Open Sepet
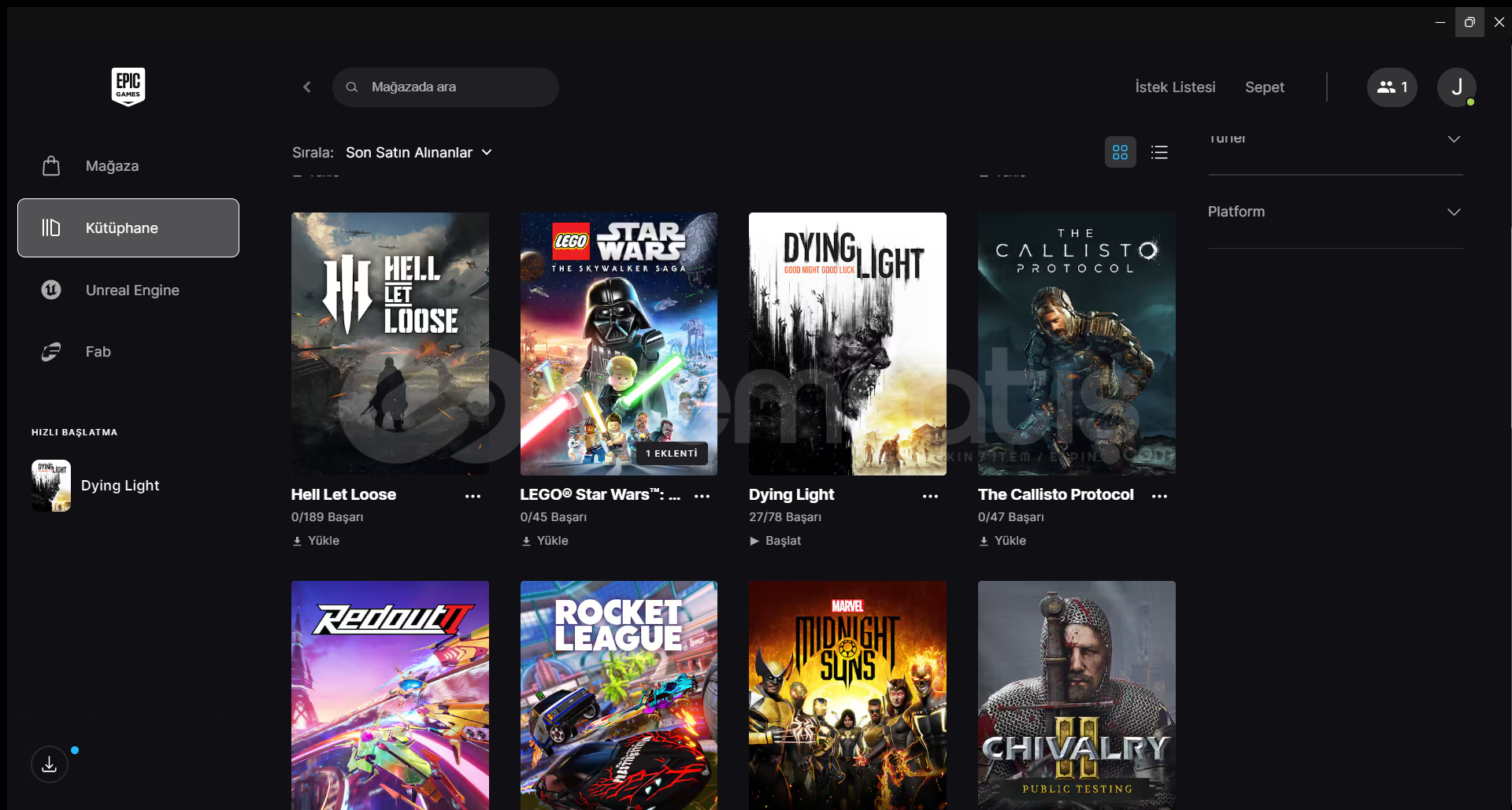 [x=1265, y=87]
